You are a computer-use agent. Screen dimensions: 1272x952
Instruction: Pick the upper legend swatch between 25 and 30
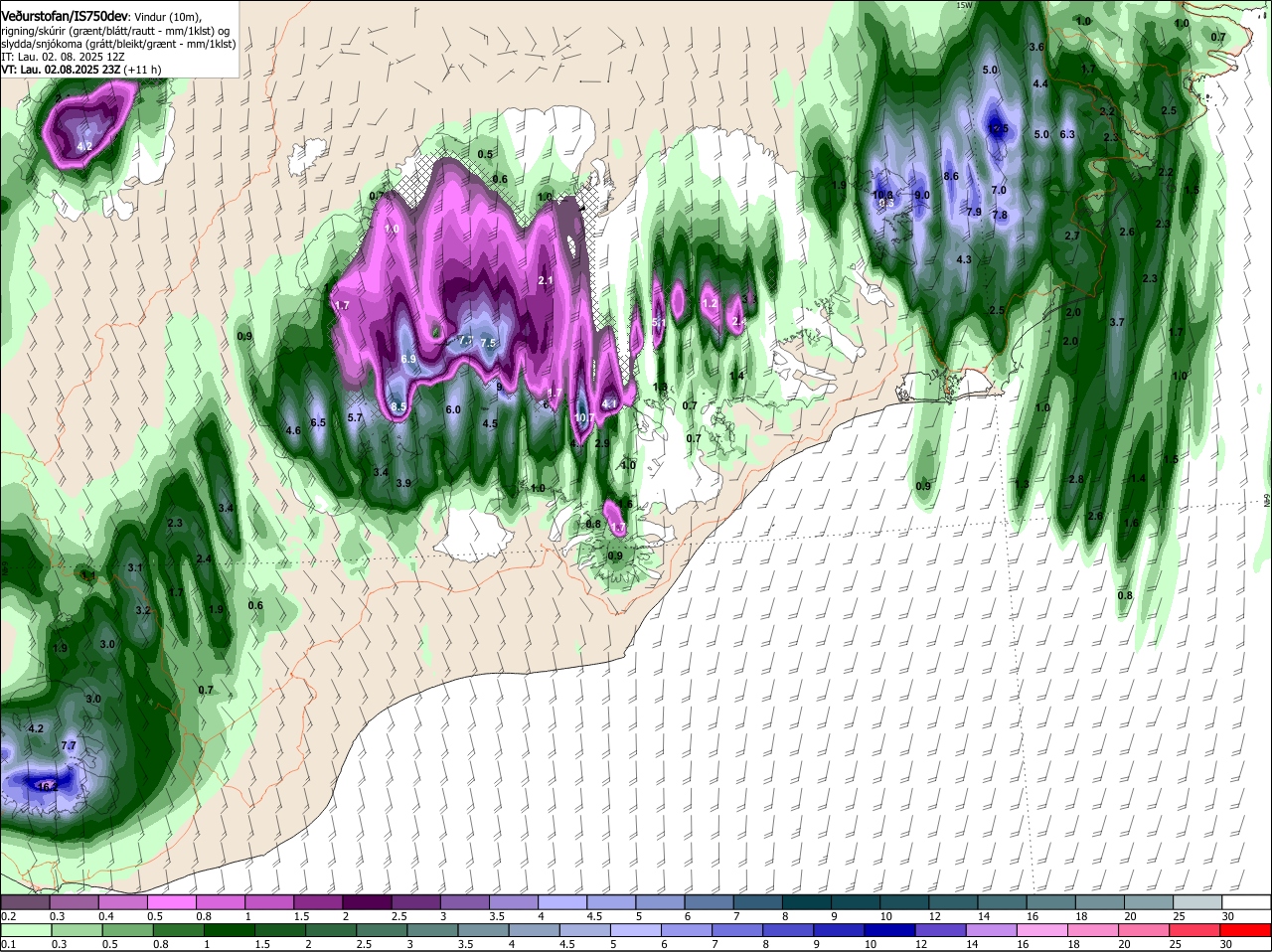click(x=1198, y=902)
